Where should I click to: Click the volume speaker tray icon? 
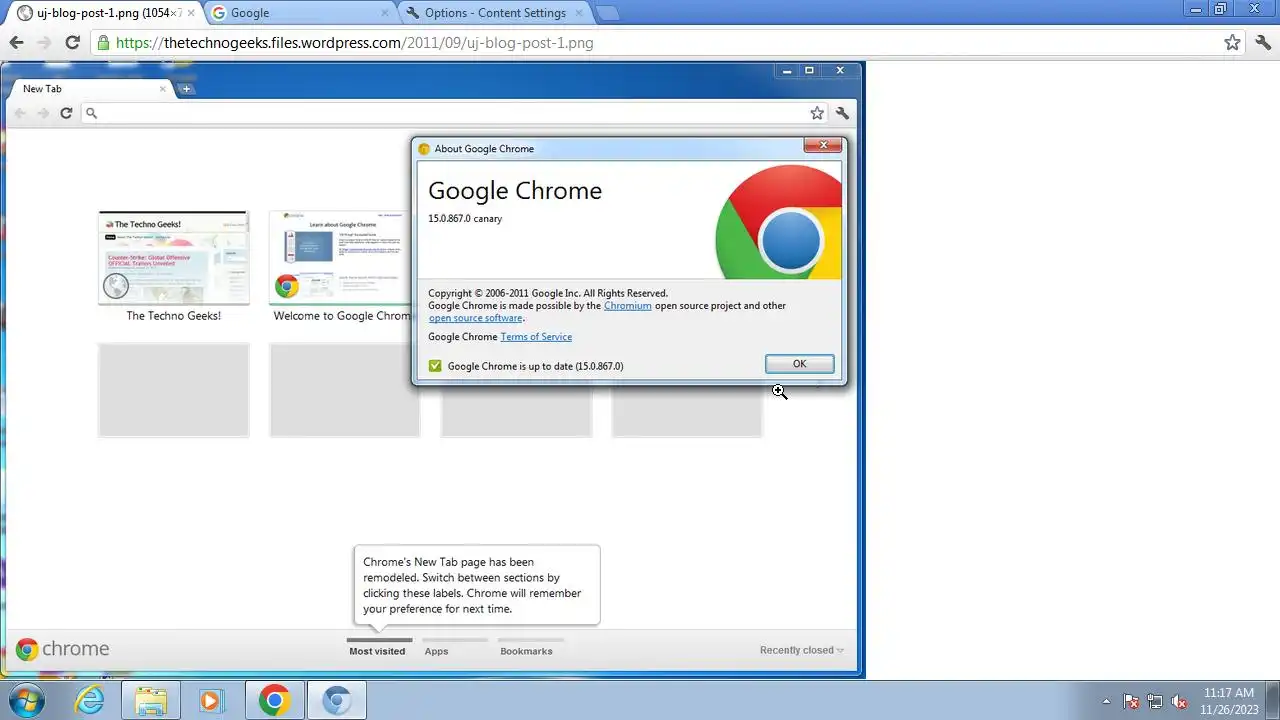click(x=1180, y=701)
